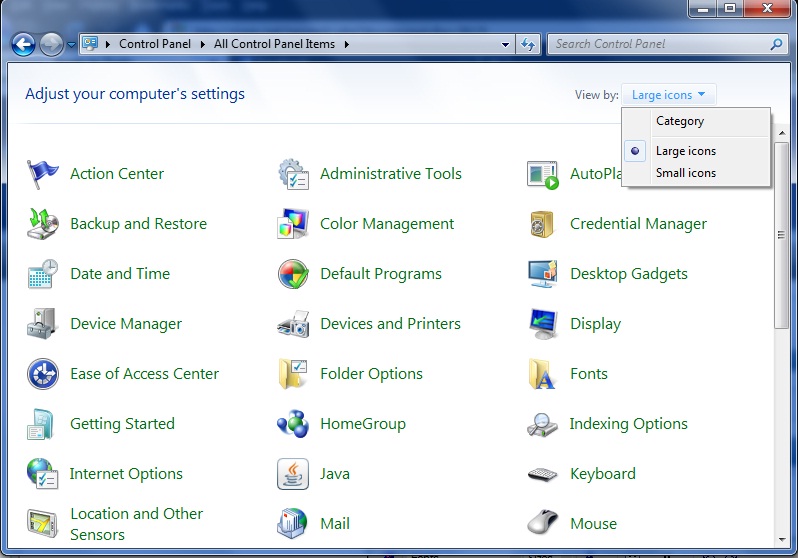Open the Administrative Tools link
Image resolution: width=798 pixels, height=558 pixels.
tap(391, 174)
